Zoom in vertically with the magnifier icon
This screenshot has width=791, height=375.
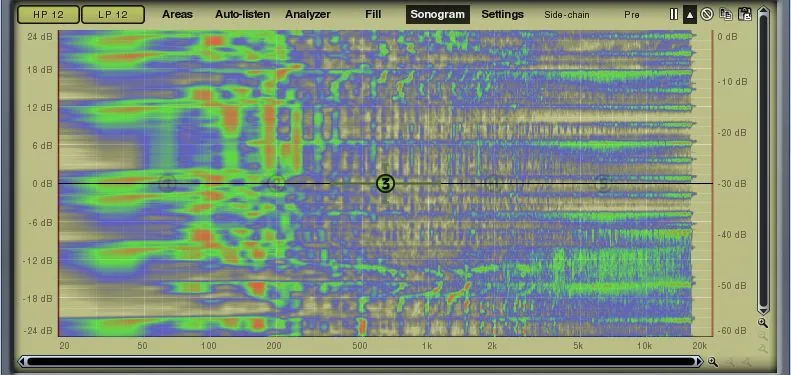click(763, 323)
